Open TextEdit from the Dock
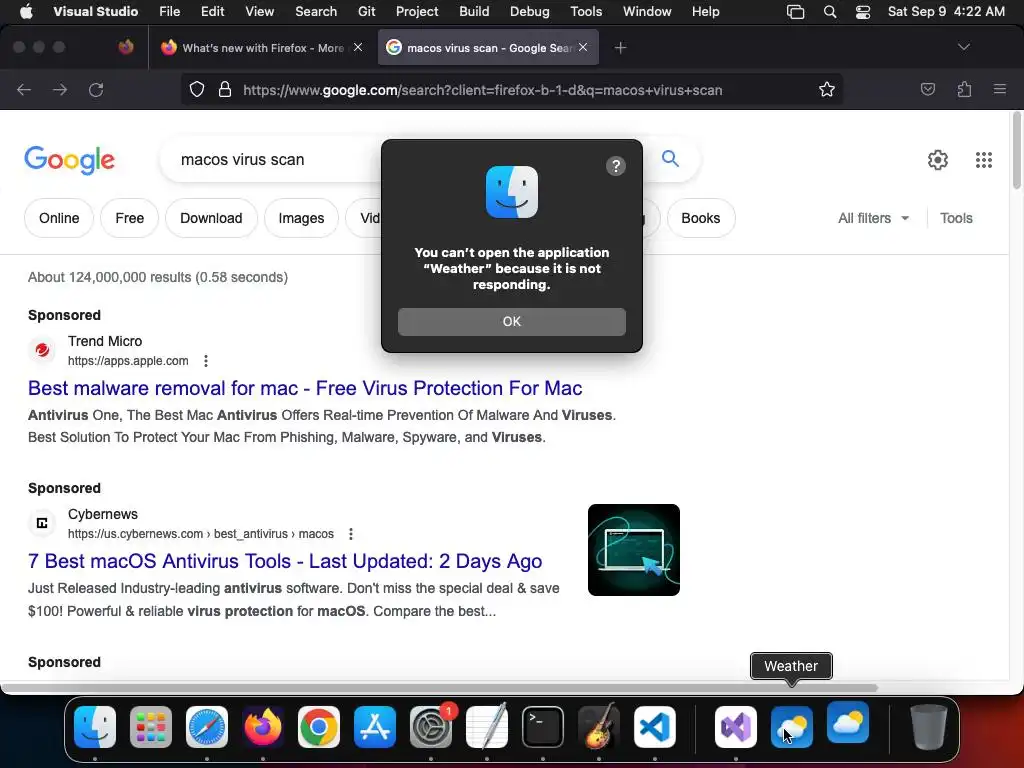 [x=487, y=726]
